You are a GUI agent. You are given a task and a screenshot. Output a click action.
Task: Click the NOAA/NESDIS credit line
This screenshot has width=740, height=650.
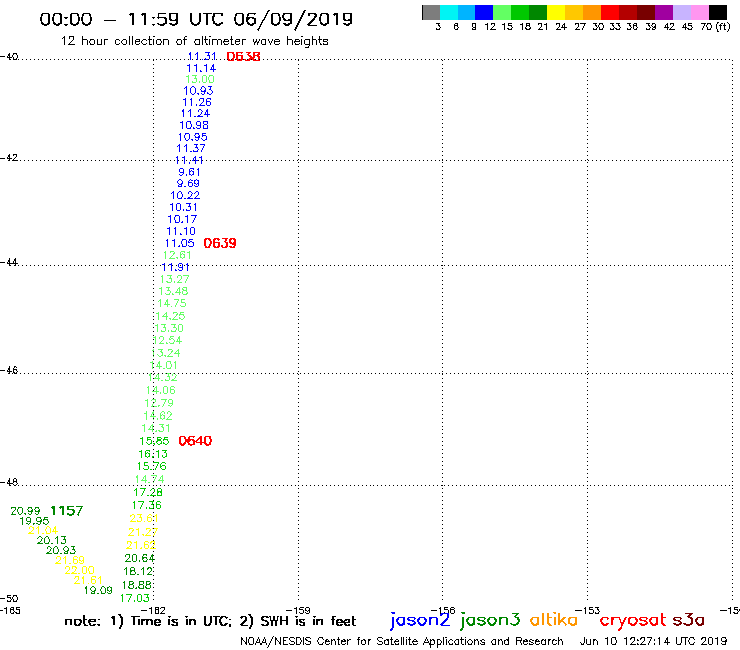click(402, 641)
